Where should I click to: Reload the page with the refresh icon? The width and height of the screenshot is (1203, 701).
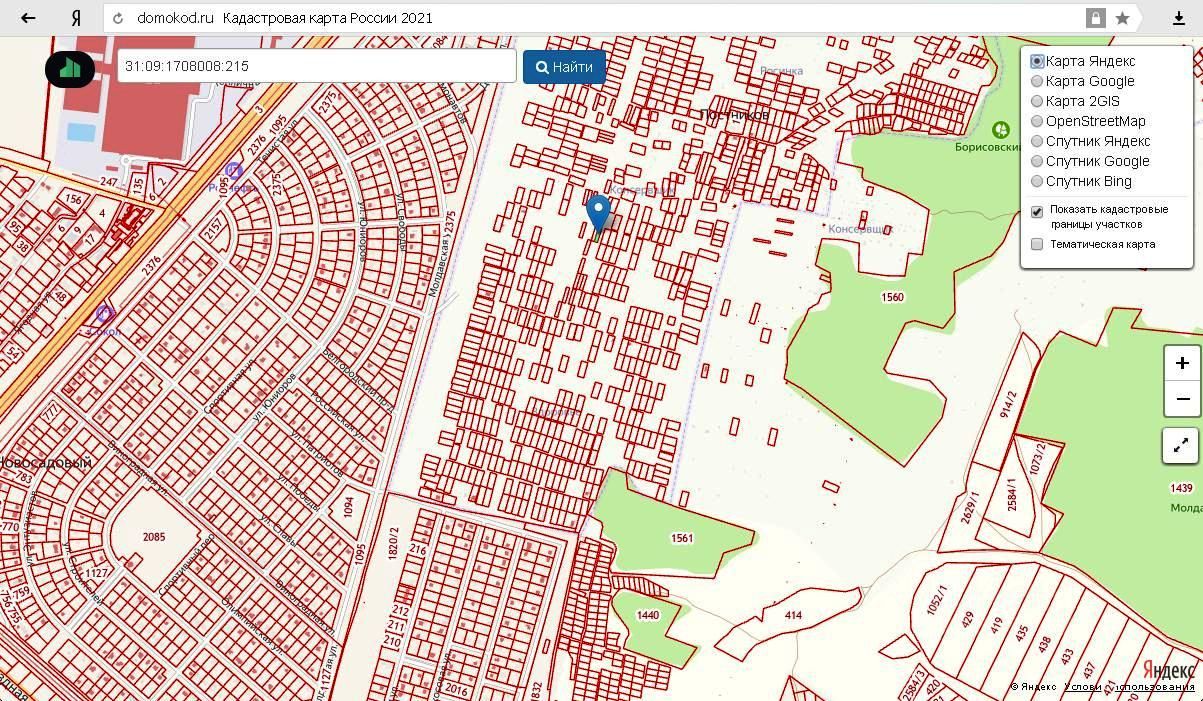(119, 18)
